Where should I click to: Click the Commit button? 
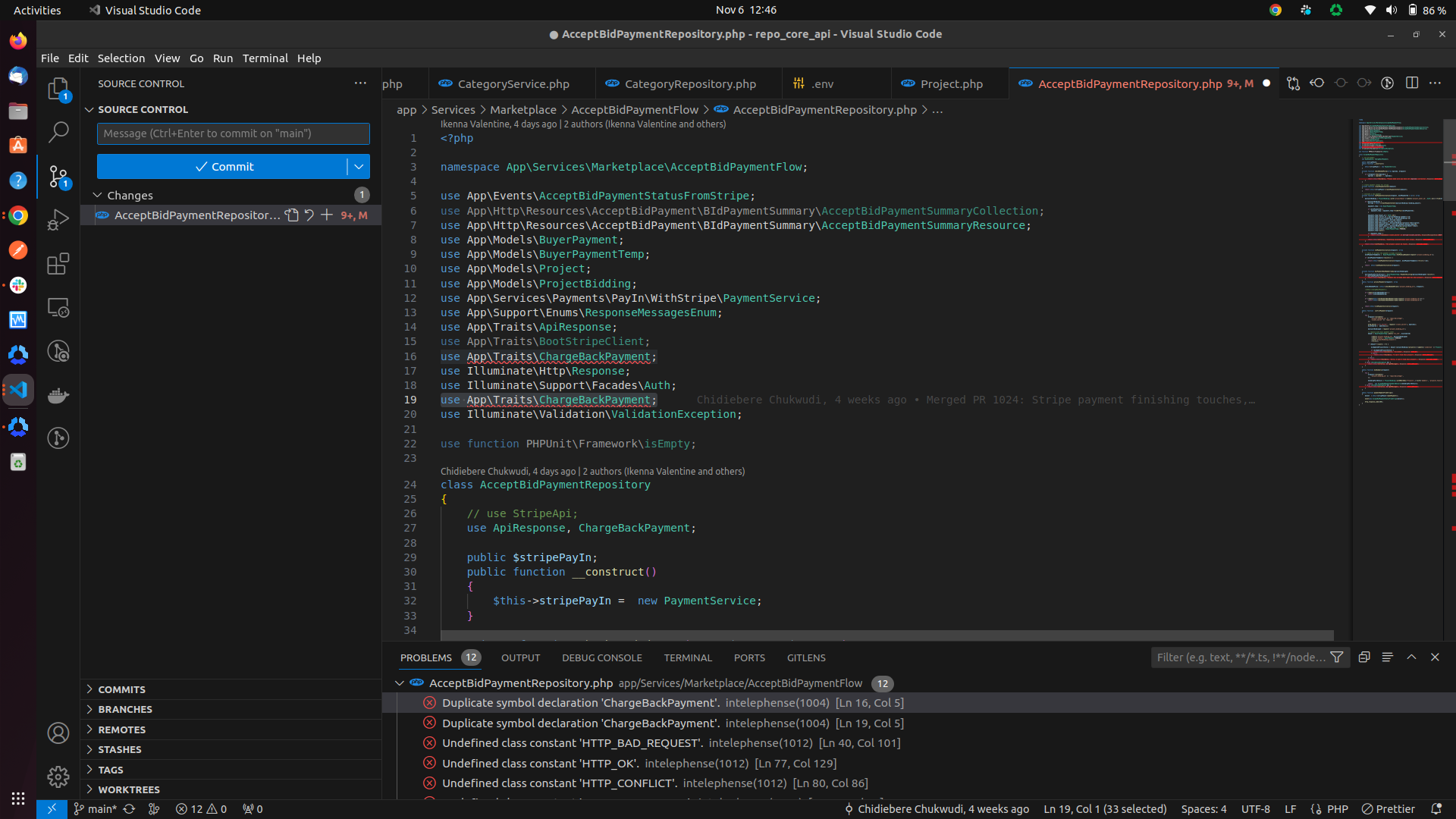tap(222, 167)
